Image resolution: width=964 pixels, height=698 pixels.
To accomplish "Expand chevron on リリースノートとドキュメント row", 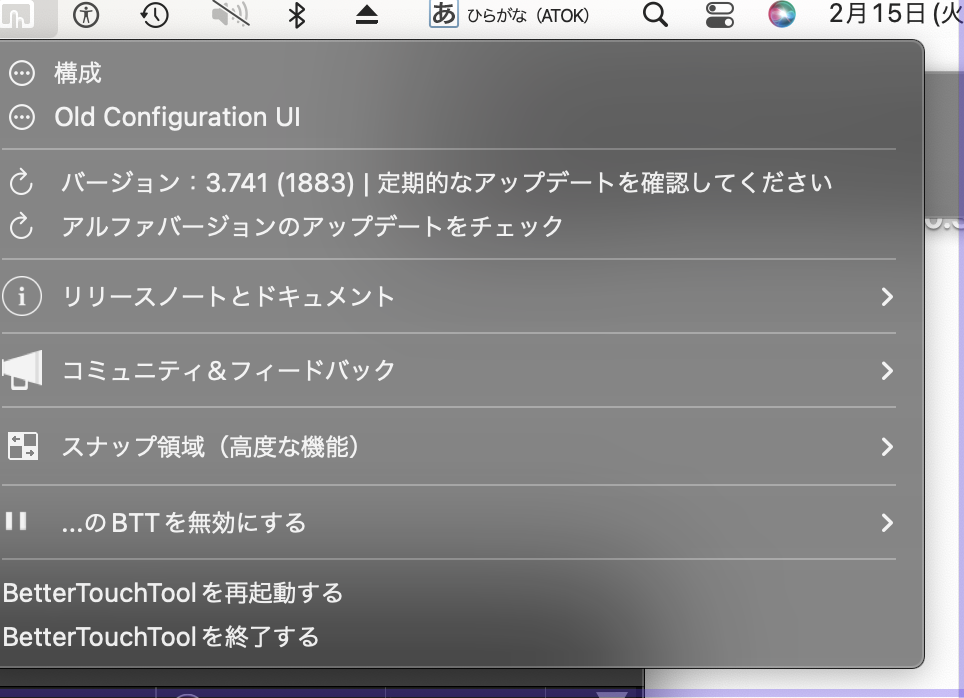I will click(x=887, y=296).
